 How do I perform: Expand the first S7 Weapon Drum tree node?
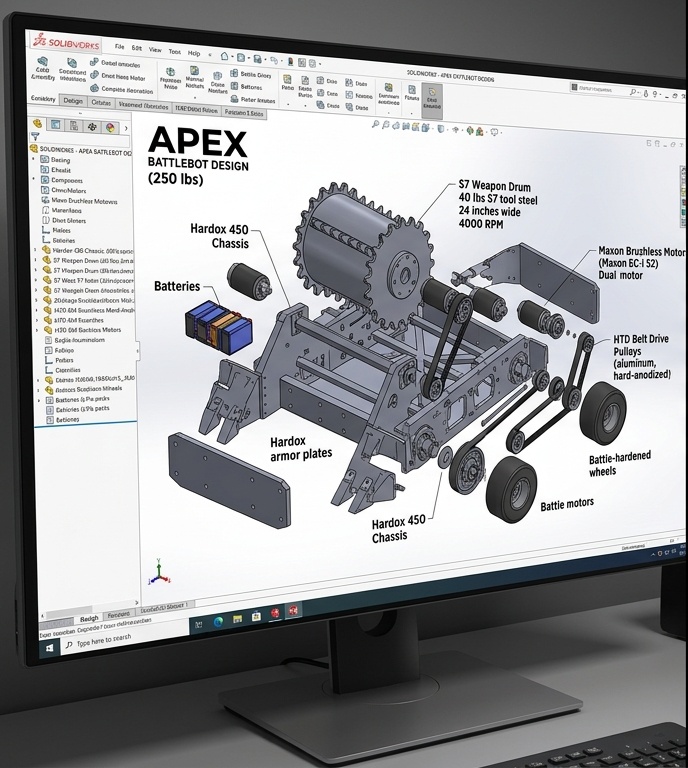click(36, 260)
